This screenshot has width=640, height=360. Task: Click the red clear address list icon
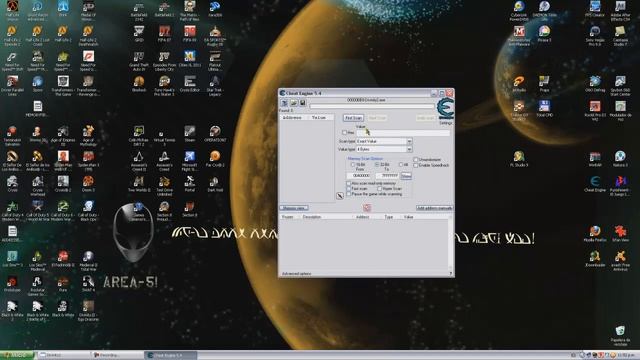coord(367,208)
